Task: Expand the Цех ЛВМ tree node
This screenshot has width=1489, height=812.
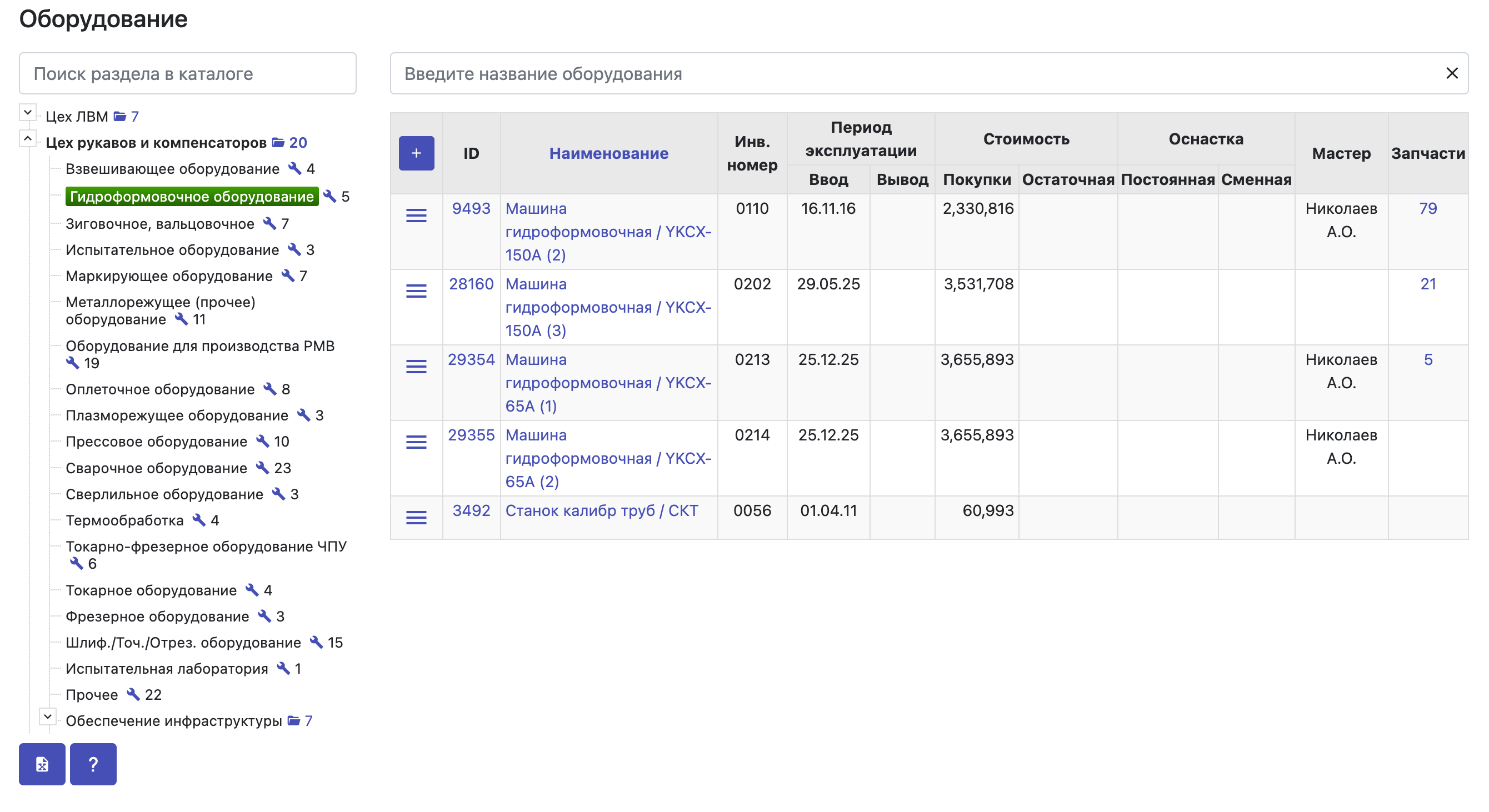Action: tap(27, 112)
